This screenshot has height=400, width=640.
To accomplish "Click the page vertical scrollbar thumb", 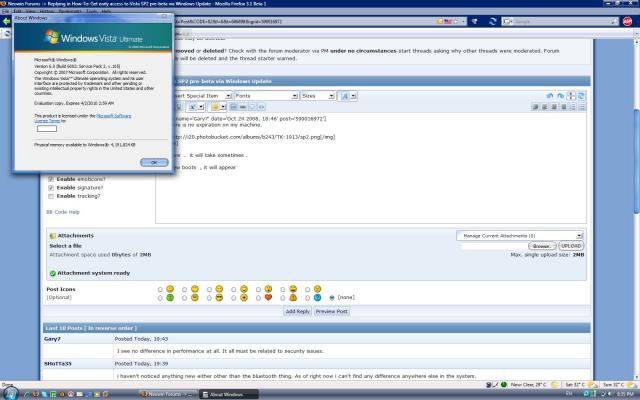I will [x=636, y=161].
